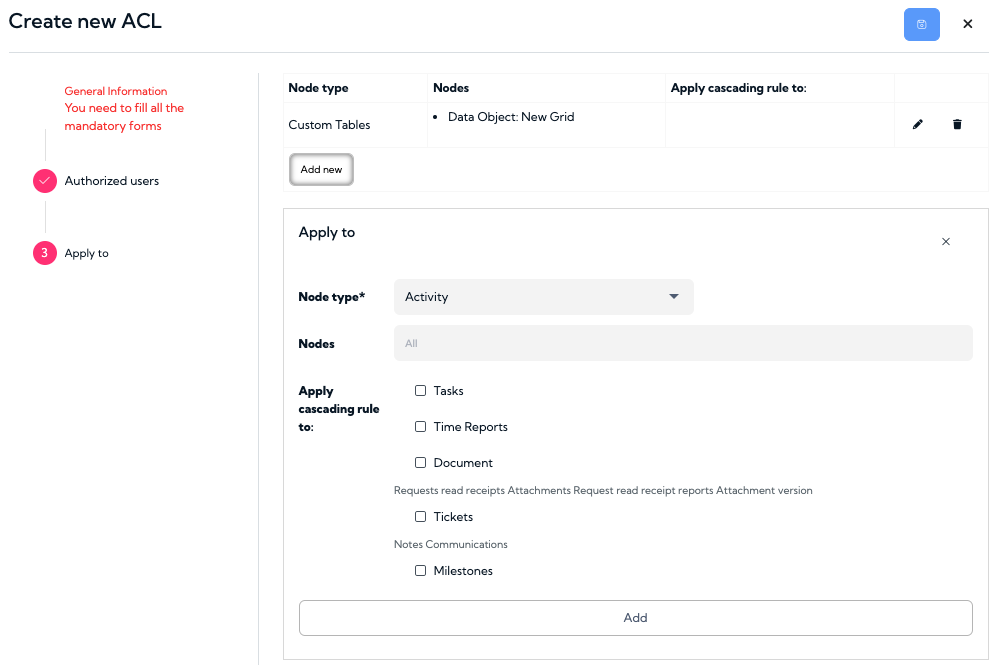Close the Apply to panel
Viewport: 999px width, 665px height.
tap(945, 241)
